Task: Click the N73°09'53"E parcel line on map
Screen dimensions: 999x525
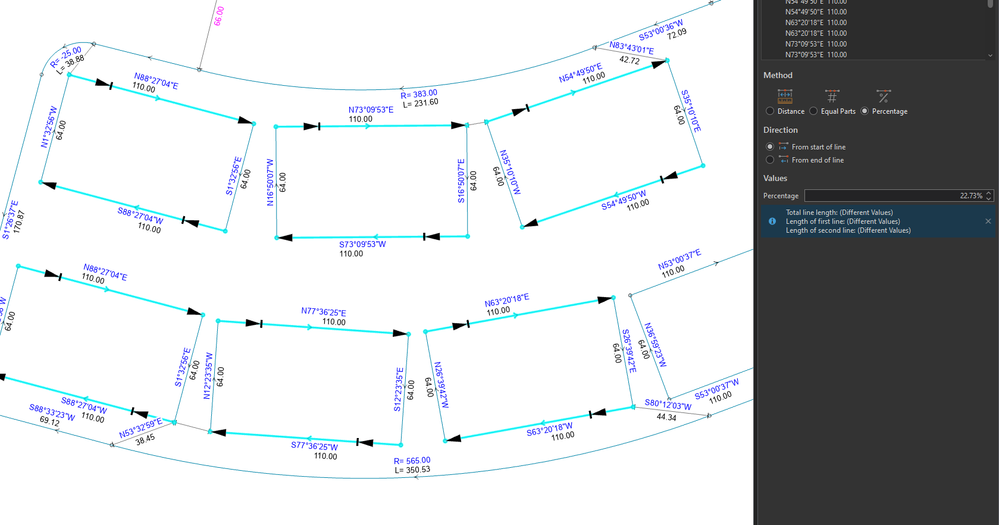Action: pyautogui.click(x=371, y=126)
